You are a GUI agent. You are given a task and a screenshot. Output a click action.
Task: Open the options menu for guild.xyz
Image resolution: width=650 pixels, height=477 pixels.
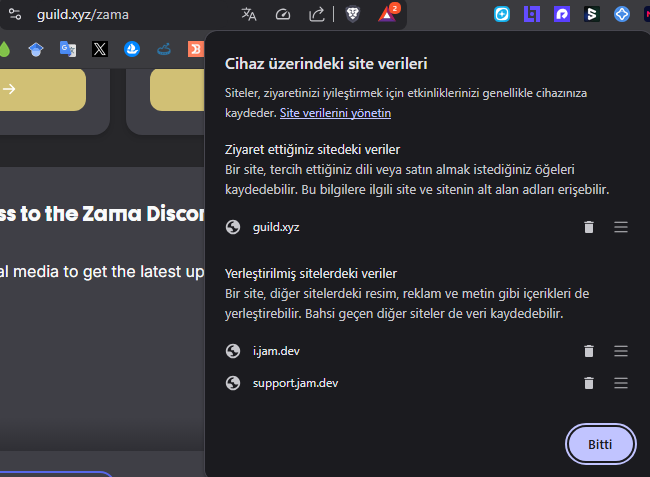[x=621, y=227]
